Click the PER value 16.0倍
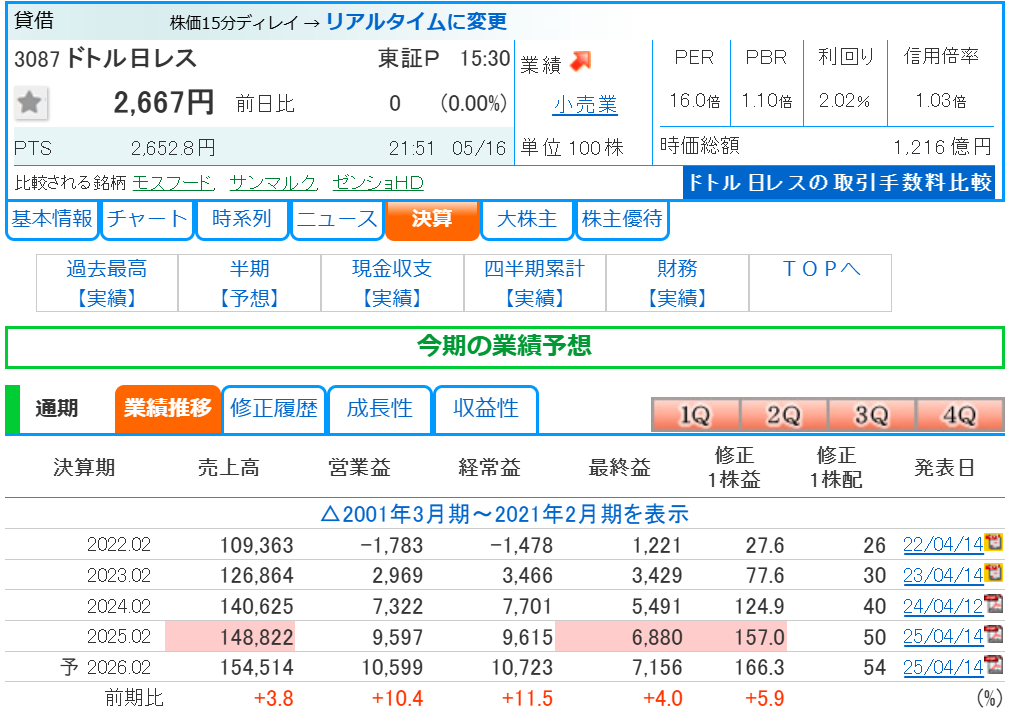Viewport: 1011px width, 712px height. click(x=694, y=101)
